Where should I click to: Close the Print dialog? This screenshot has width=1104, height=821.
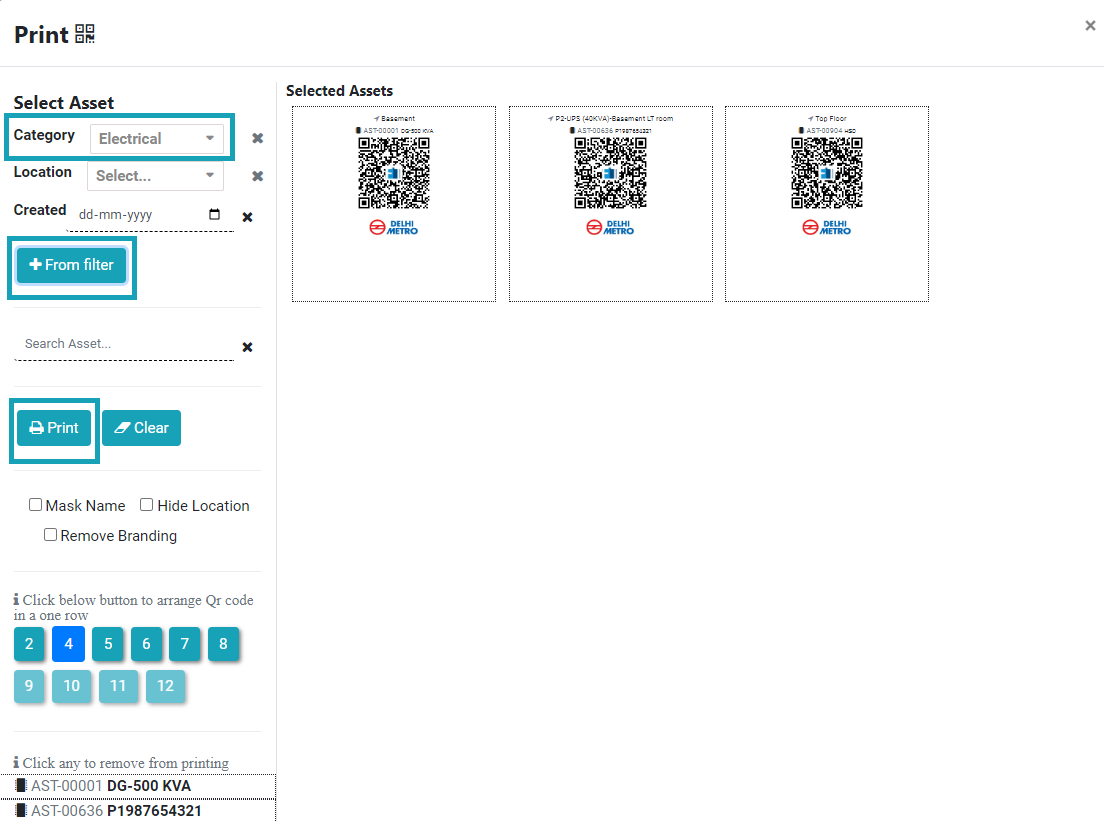[1090, 26]
